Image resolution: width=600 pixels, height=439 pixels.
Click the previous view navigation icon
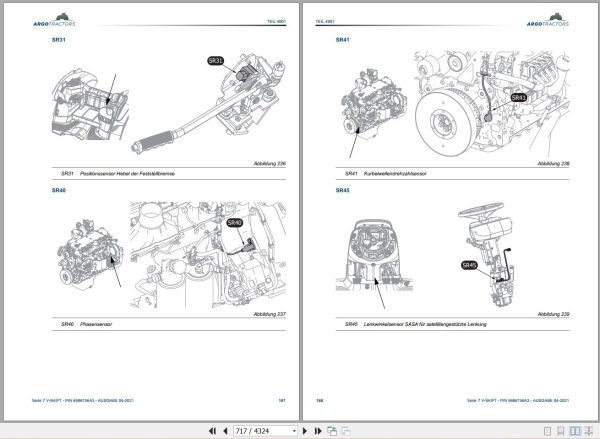click(x=332, y=431)
